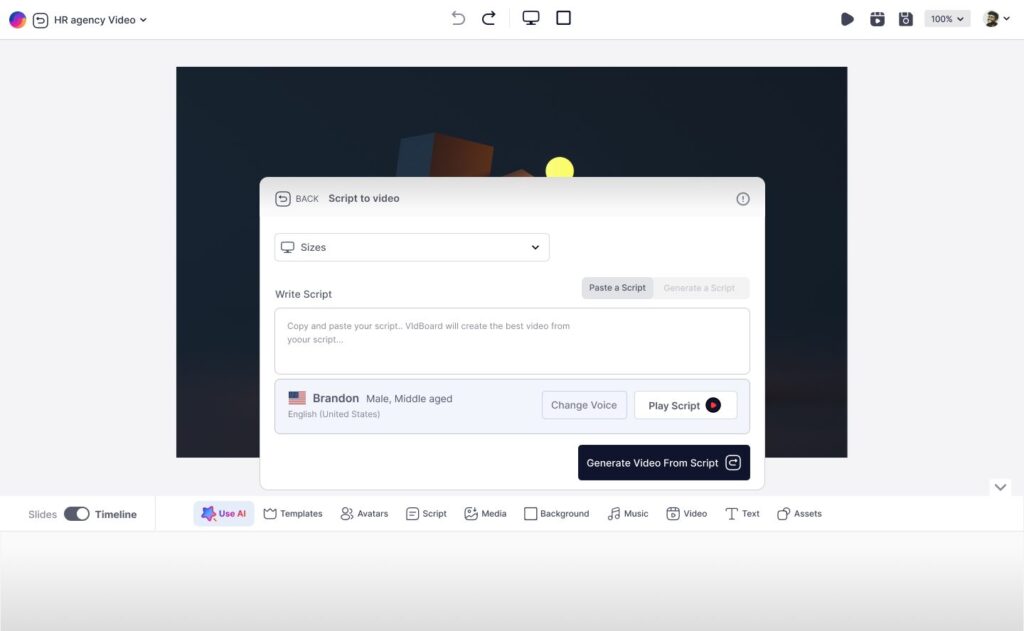This screenshot has height=631, width=1024.
Task: Open the Templates tab
Action: tap(293, 514)
